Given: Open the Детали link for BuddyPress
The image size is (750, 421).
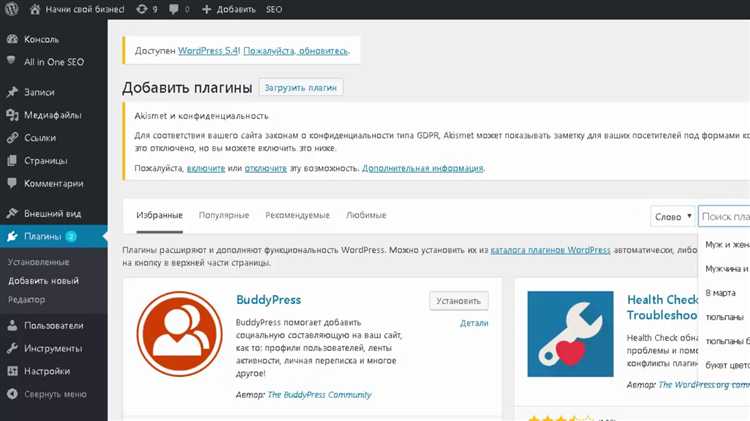Looking at the screenshot, I should click(x=474, y=323).
